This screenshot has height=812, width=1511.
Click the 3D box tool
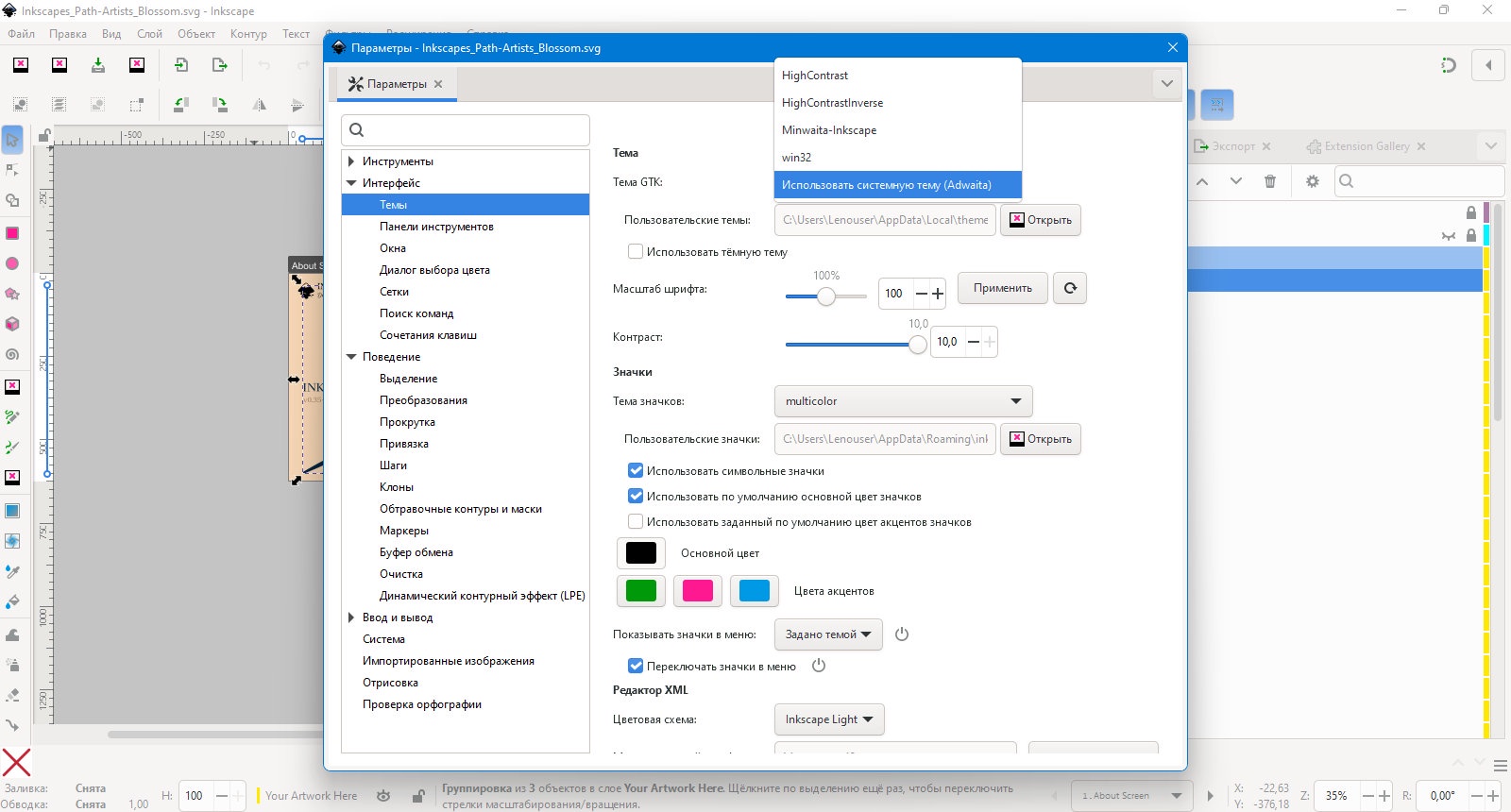coord(12,324)
